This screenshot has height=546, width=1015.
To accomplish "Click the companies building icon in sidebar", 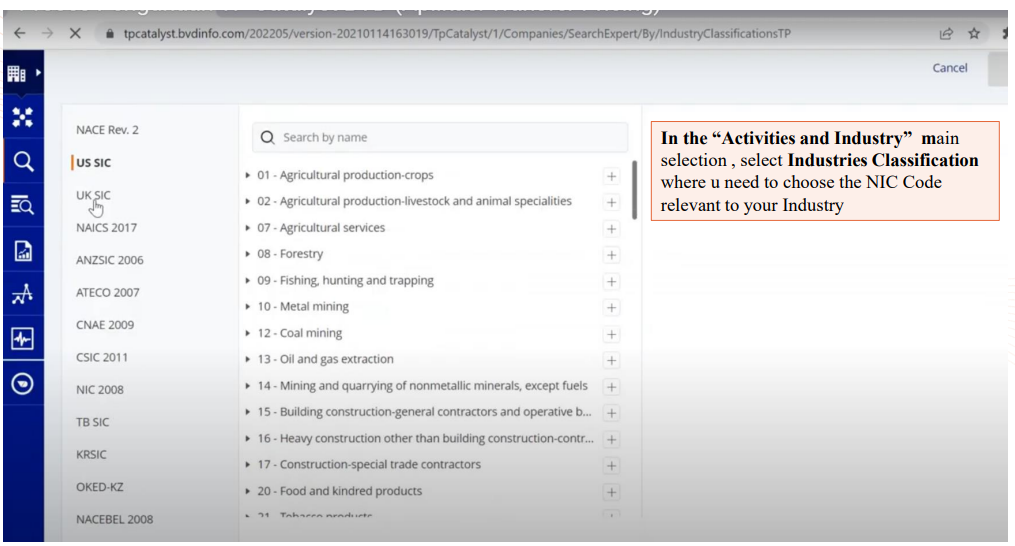I will click(x=17, y=73).
